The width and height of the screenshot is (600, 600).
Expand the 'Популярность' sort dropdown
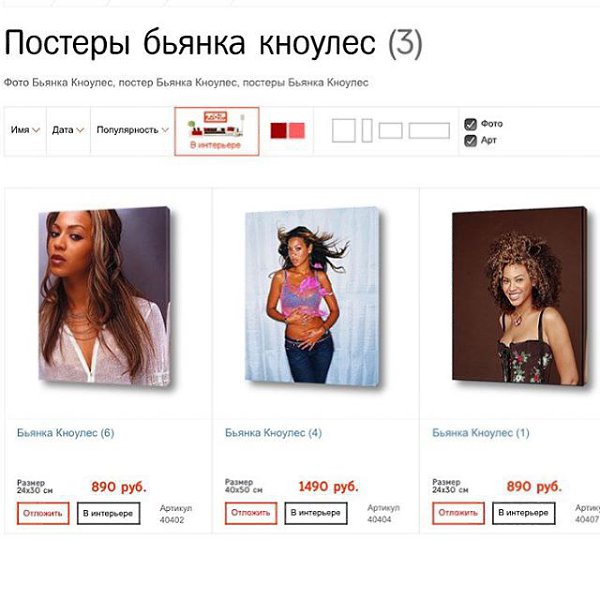point(132,130)
